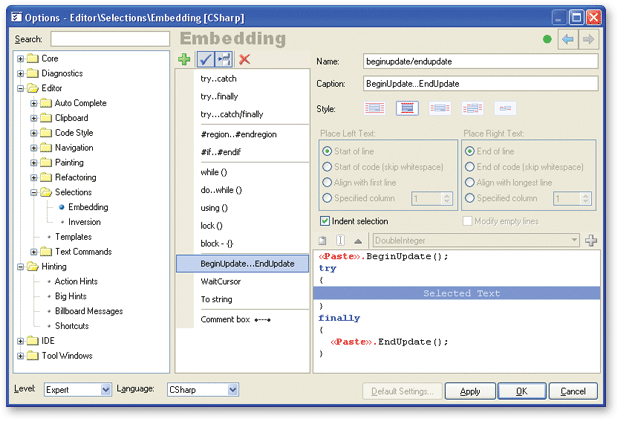The height and width of the screenshot is (421, 619).
Task: Go forward with the right arrow button
Action: click(x=589, y=39)
